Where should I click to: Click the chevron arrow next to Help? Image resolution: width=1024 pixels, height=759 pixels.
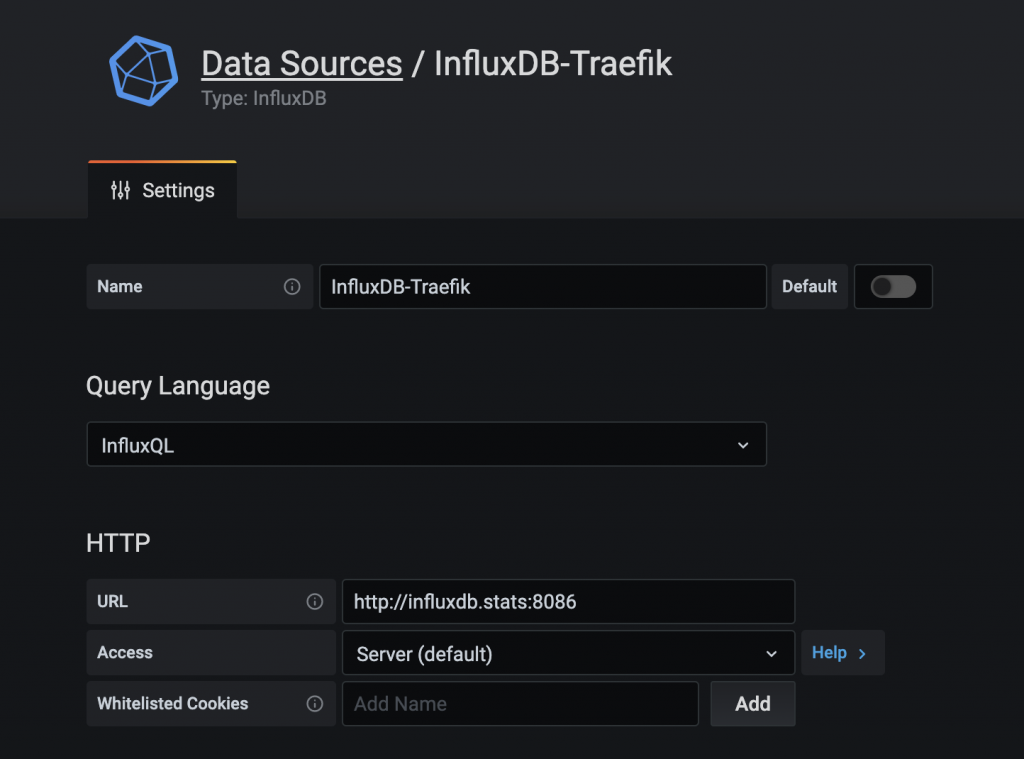863,653
